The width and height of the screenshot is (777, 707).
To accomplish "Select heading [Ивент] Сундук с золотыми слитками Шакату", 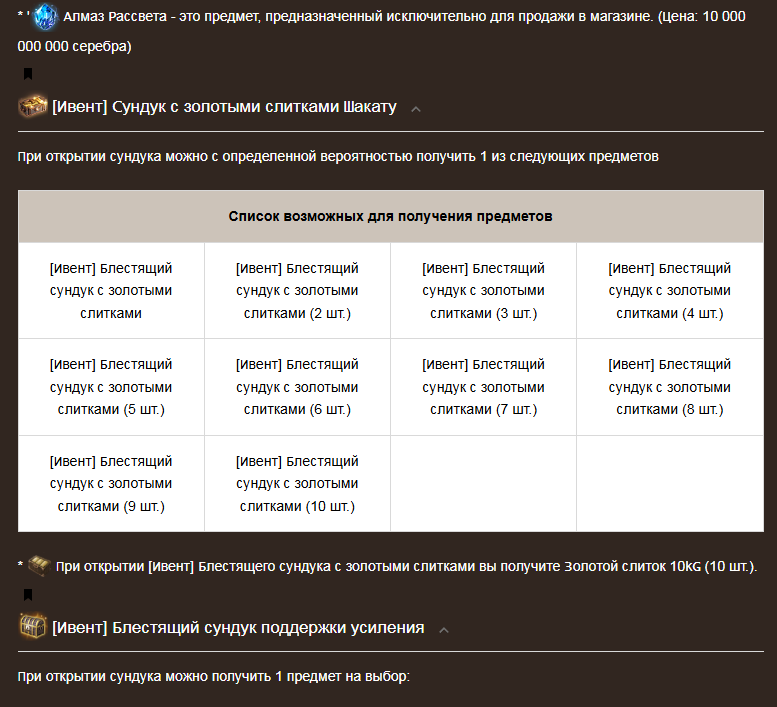I will (224, 107).
